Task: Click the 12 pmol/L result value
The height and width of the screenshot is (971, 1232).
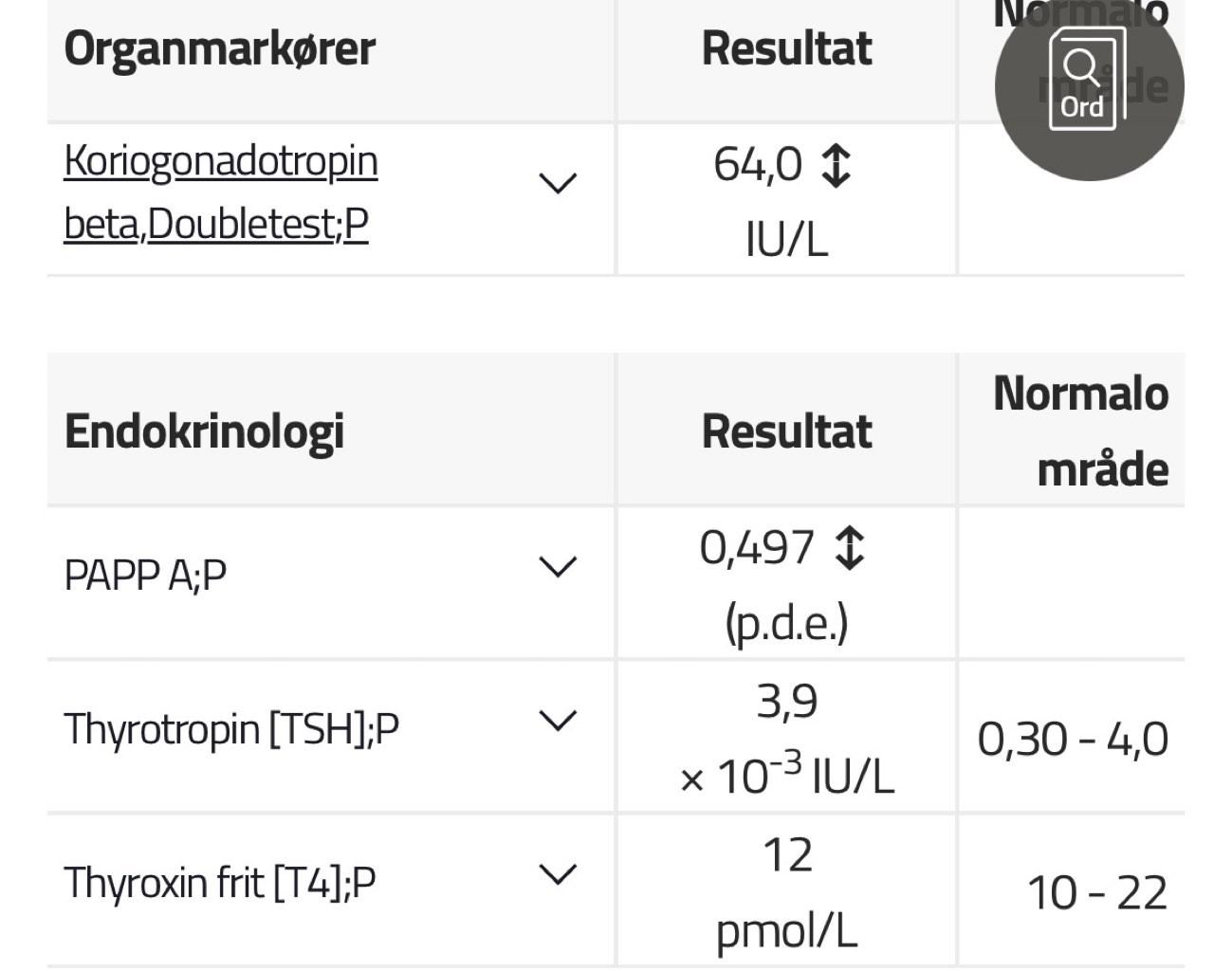Action: (786, 856)
